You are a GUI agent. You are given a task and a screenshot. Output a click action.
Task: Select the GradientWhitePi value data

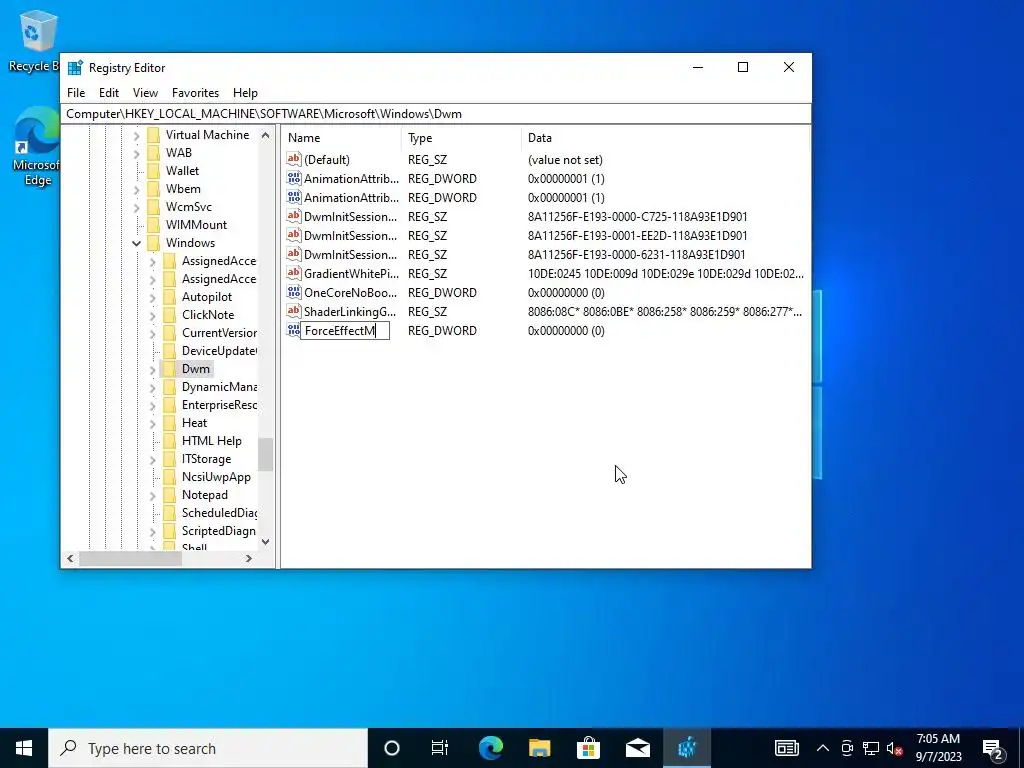(665, 274)
